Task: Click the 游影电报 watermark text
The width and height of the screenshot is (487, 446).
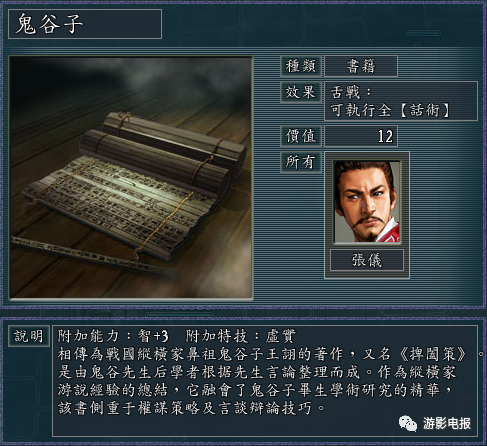Action: [x=447, y=423]
